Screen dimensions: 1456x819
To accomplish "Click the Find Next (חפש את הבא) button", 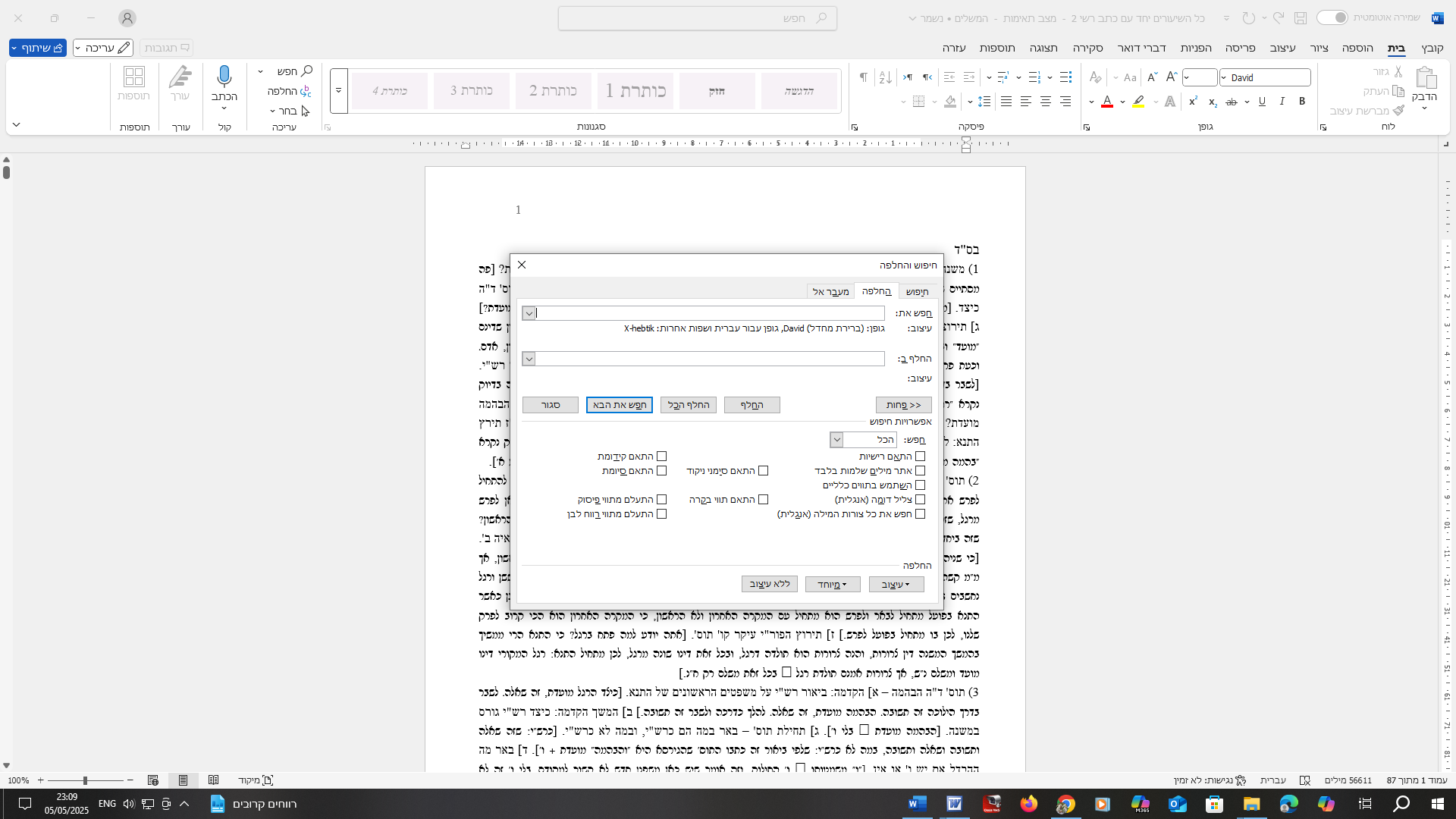I will (620, 405).
